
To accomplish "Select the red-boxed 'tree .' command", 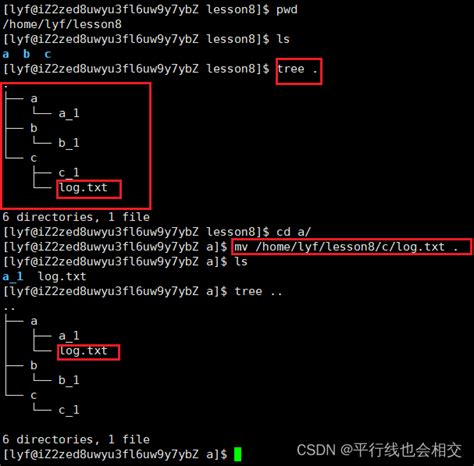I will pos(299,71).
